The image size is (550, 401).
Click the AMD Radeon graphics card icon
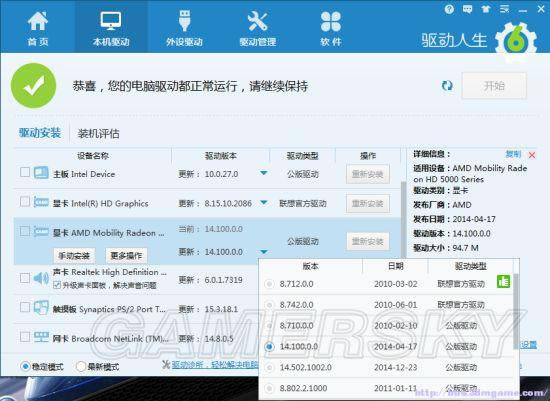coord(41,231)
